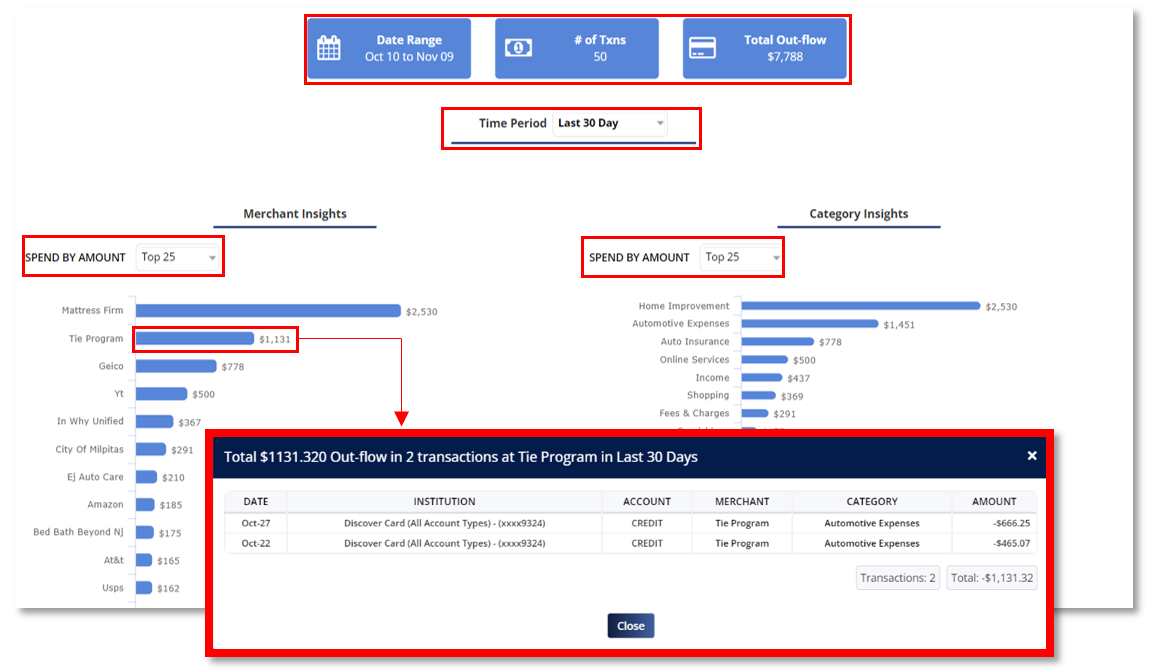Click the Oct-22 date cell
The height and width of the screenshot is (670, 1151).
coord(255,544)
